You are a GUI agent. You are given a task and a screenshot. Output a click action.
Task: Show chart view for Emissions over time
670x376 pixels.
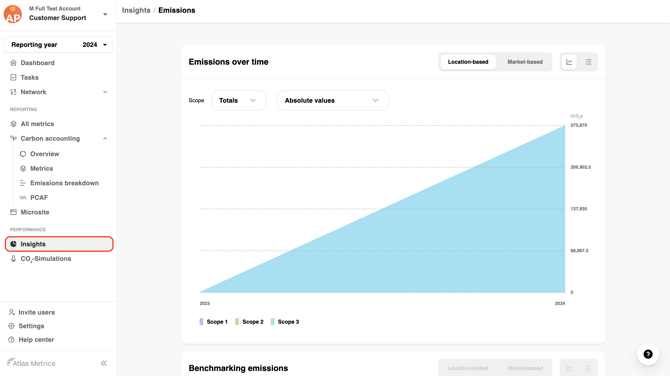pos(569,62)
